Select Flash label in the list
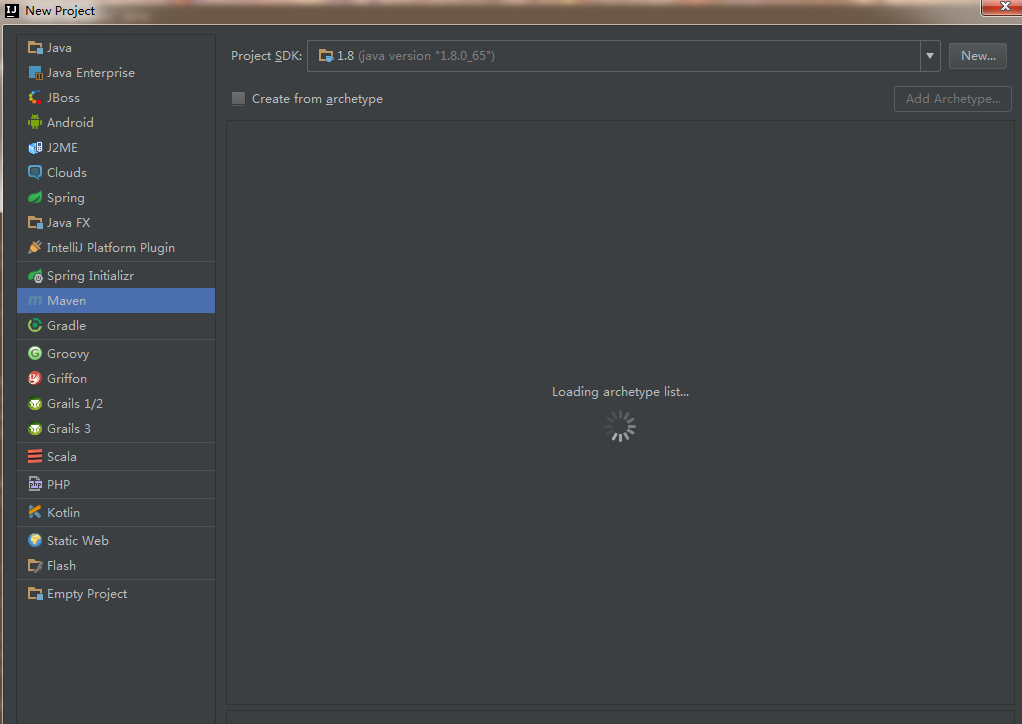Viewport: 1022px width, 724px height. [61, 566]
